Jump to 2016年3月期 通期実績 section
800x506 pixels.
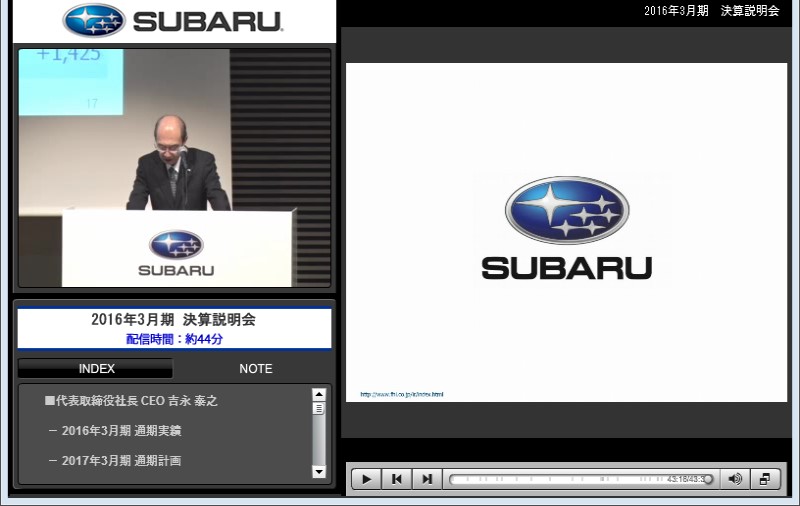click(115, 431)
